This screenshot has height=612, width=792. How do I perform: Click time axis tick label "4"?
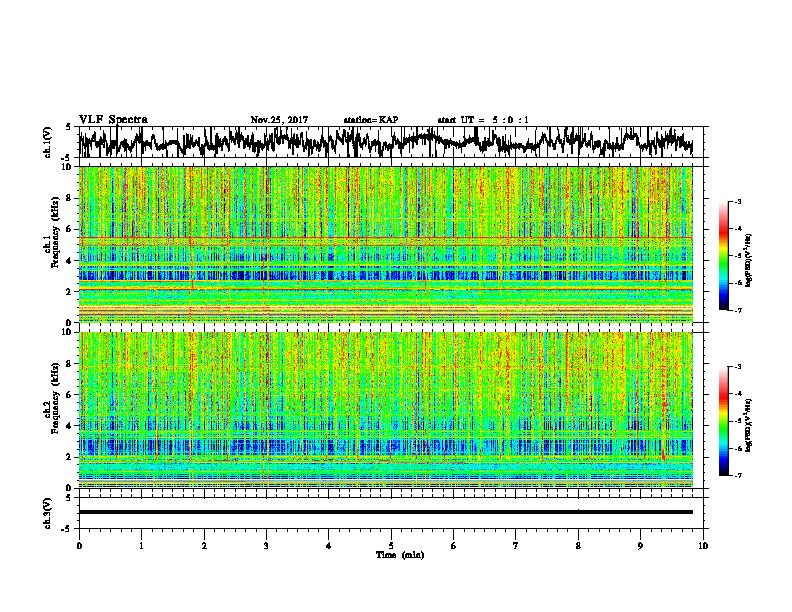click(328, 545)
